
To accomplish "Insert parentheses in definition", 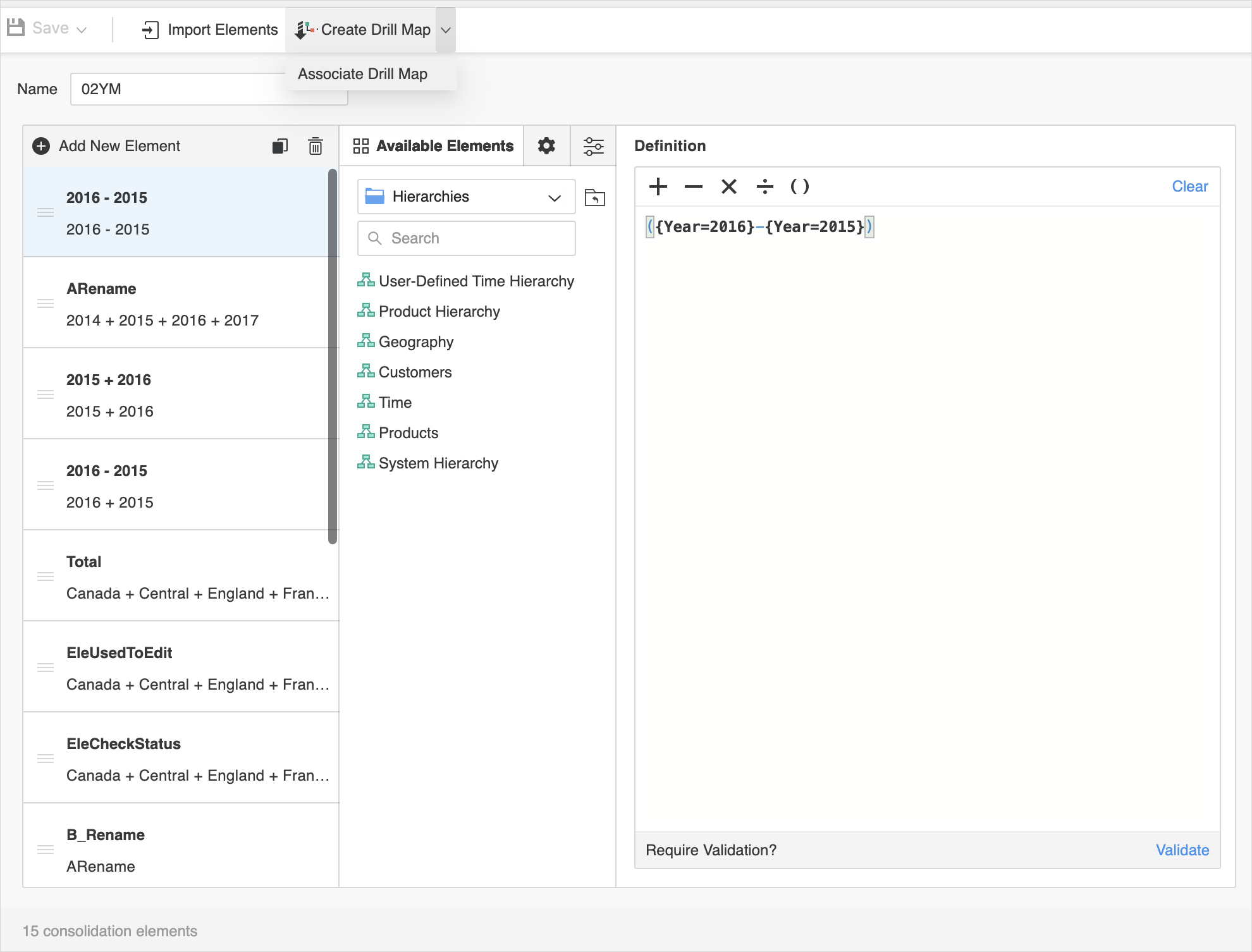I will tap(800, 186).
